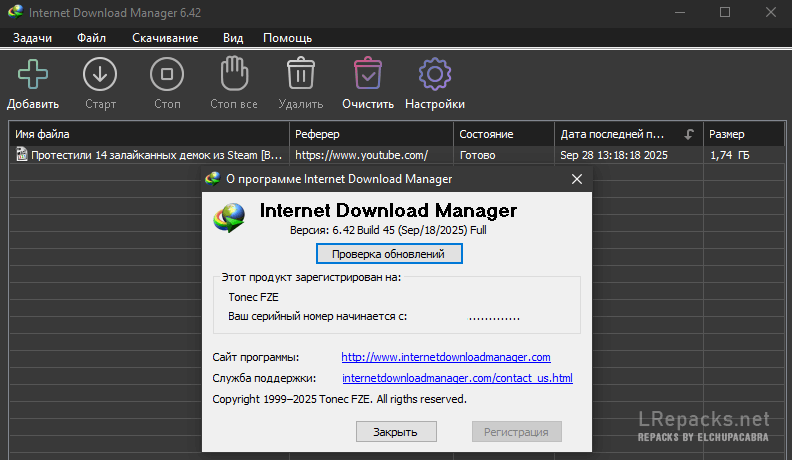Expand the Вид menu
Viewport: 792px width, 460px height.
click(233, 38)
